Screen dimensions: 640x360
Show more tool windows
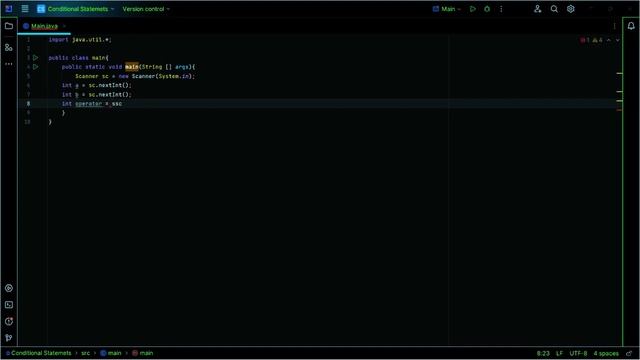tap(9, 64)
